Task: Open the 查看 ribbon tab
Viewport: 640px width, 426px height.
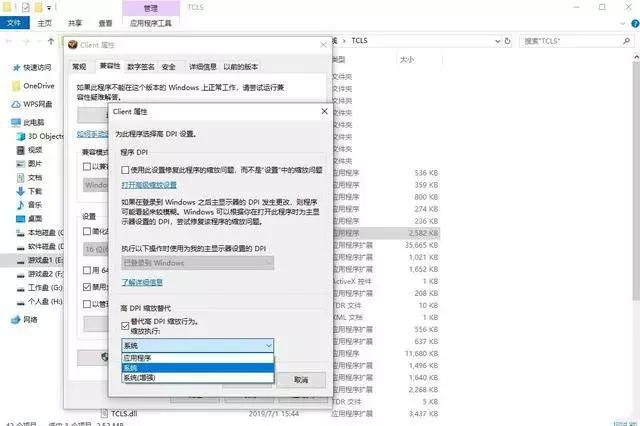Action: [105, 23]
